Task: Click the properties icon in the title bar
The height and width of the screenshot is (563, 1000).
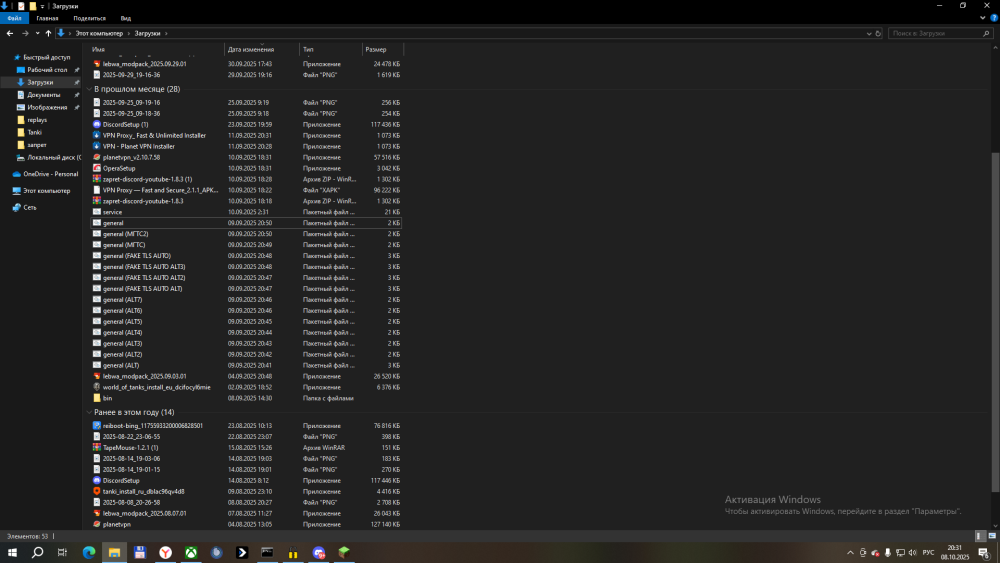Action: tap(21, 6)
